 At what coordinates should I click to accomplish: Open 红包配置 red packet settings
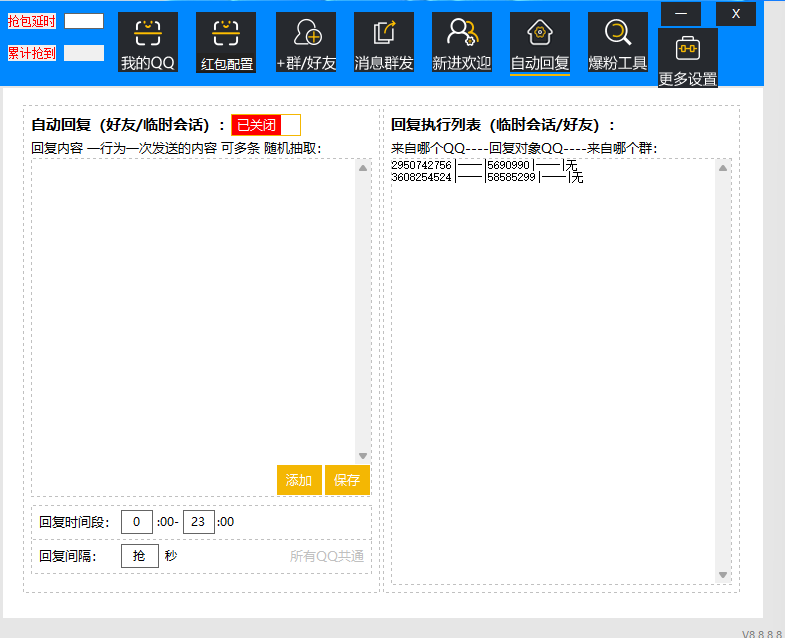(x=226, y=43)
